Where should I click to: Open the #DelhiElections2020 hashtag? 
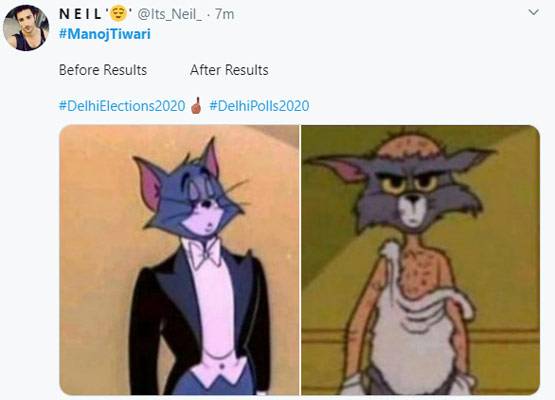click(122, 106)
